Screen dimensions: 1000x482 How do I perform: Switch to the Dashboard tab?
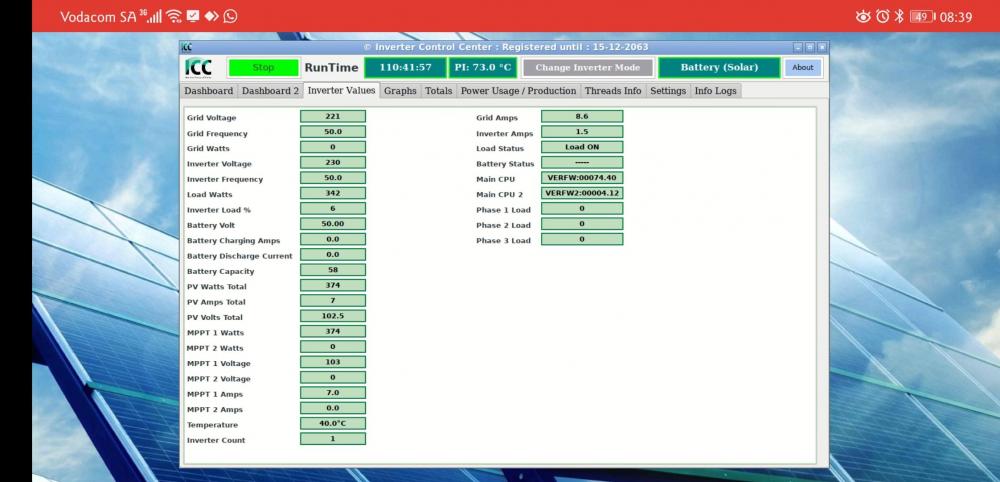click(209, 91)
